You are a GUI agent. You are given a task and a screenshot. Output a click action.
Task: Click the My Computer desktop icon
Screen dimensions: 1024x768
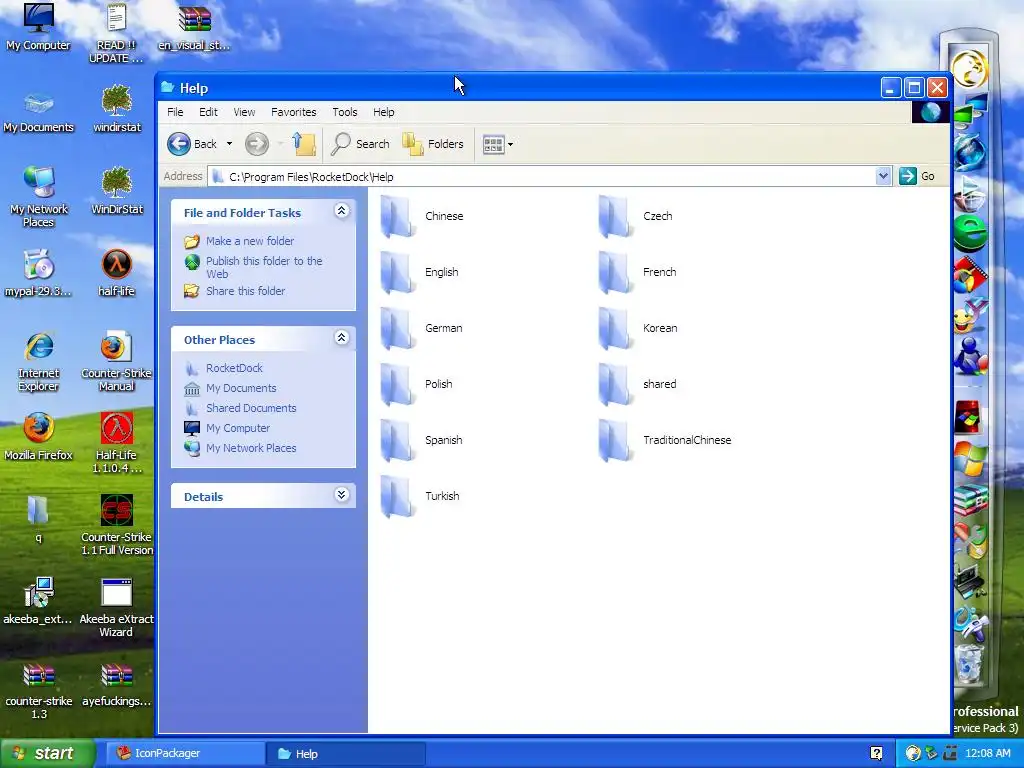click(38, 26)
